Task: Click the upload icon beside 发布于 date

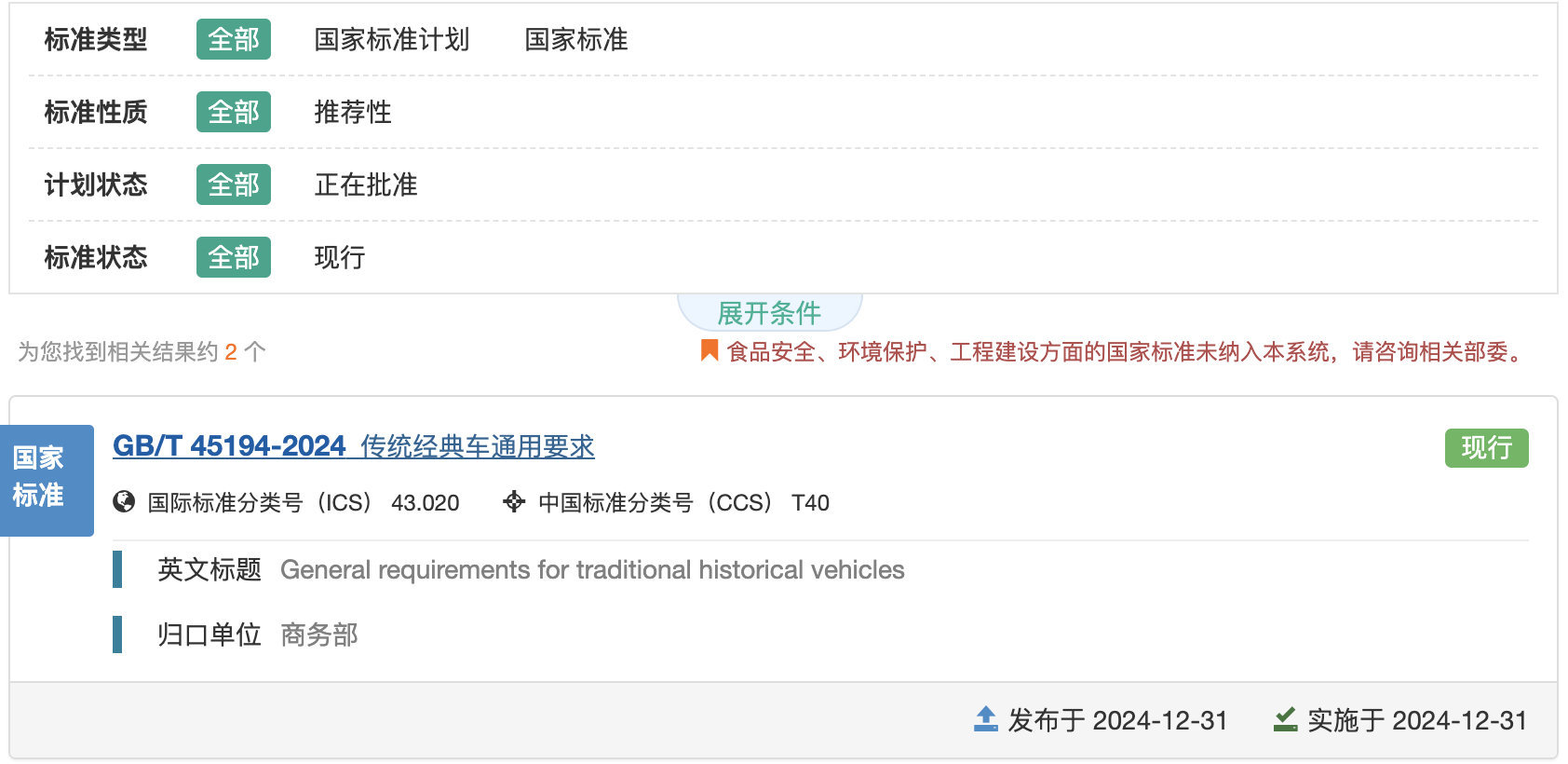Action: (986, 719)
